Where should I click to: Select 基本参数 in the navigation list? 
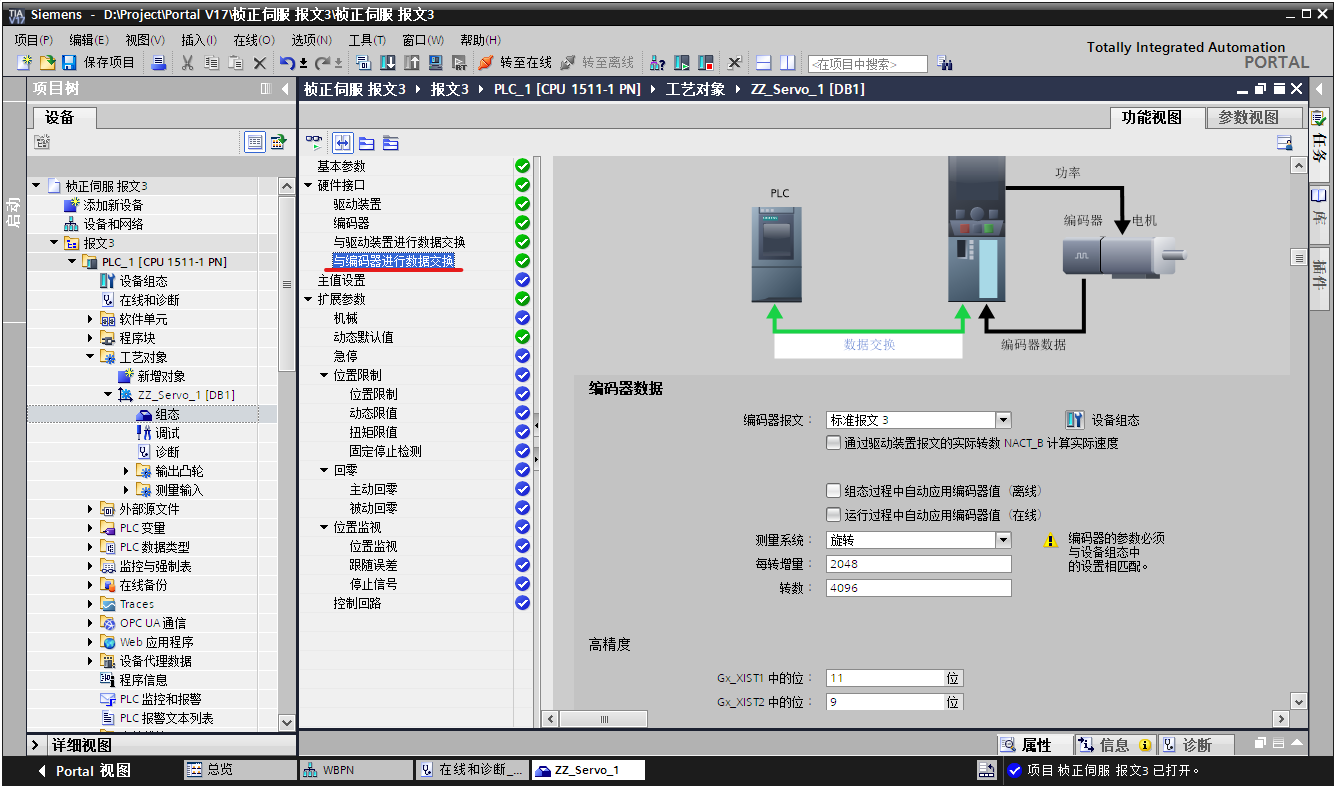coord(341,166)
